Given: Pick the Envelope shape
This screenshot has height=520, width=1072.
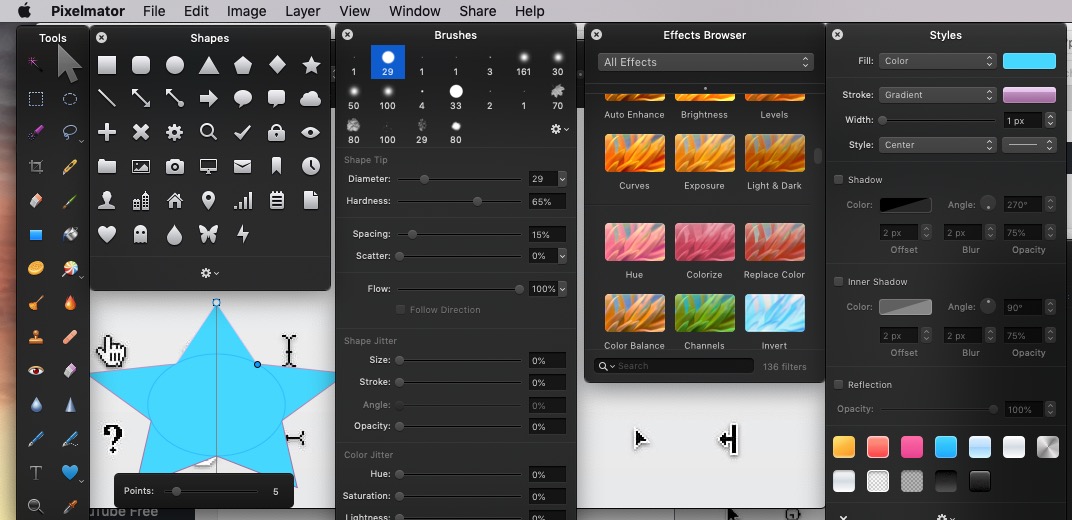Looking at the screenshot, I should [x=242, y=166].
